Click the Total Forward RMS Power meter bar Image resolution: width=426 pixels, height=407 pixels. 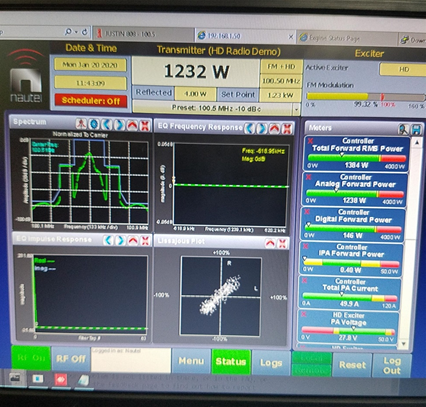click(357, 158)
